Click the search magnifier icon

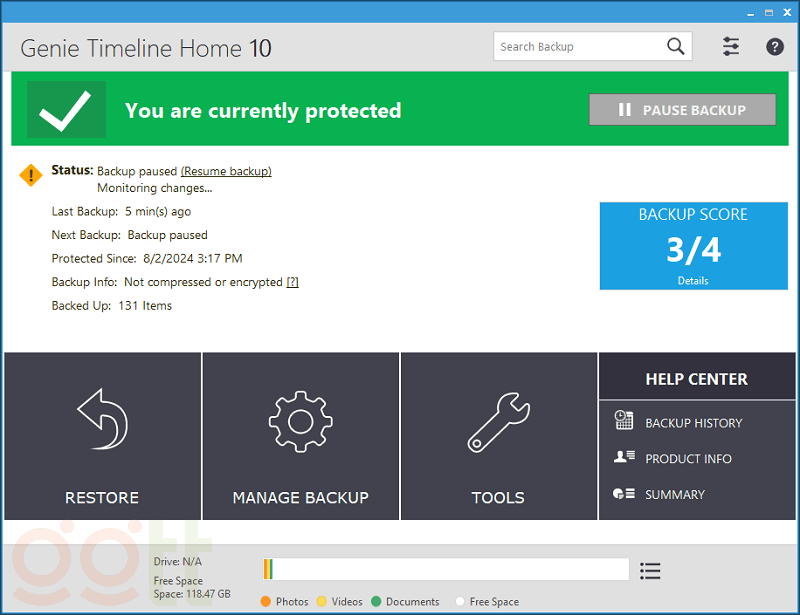[676, 46]
